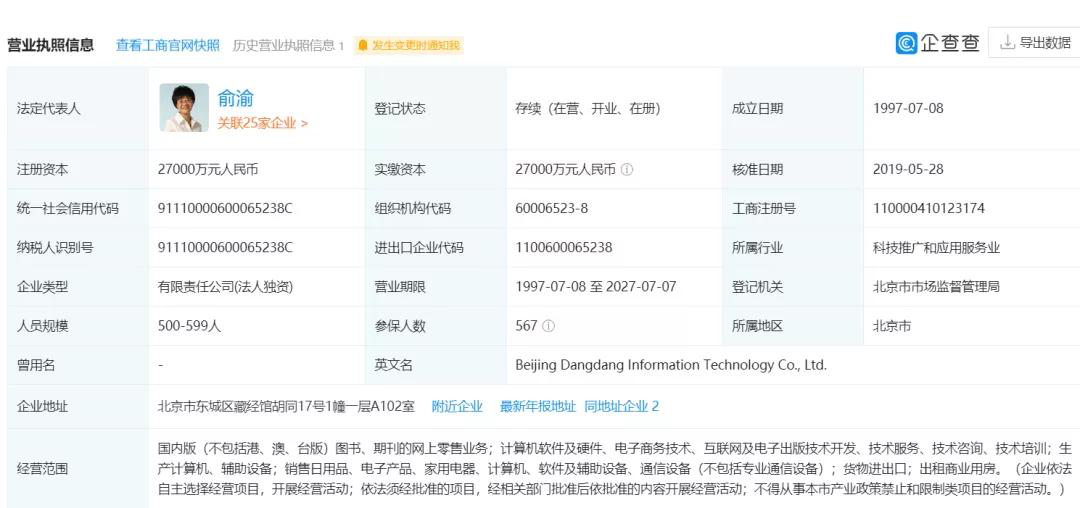Click the 成立日期 label cell
The height and width of the screenshot is (508, 1080).
tap(793, 108)
